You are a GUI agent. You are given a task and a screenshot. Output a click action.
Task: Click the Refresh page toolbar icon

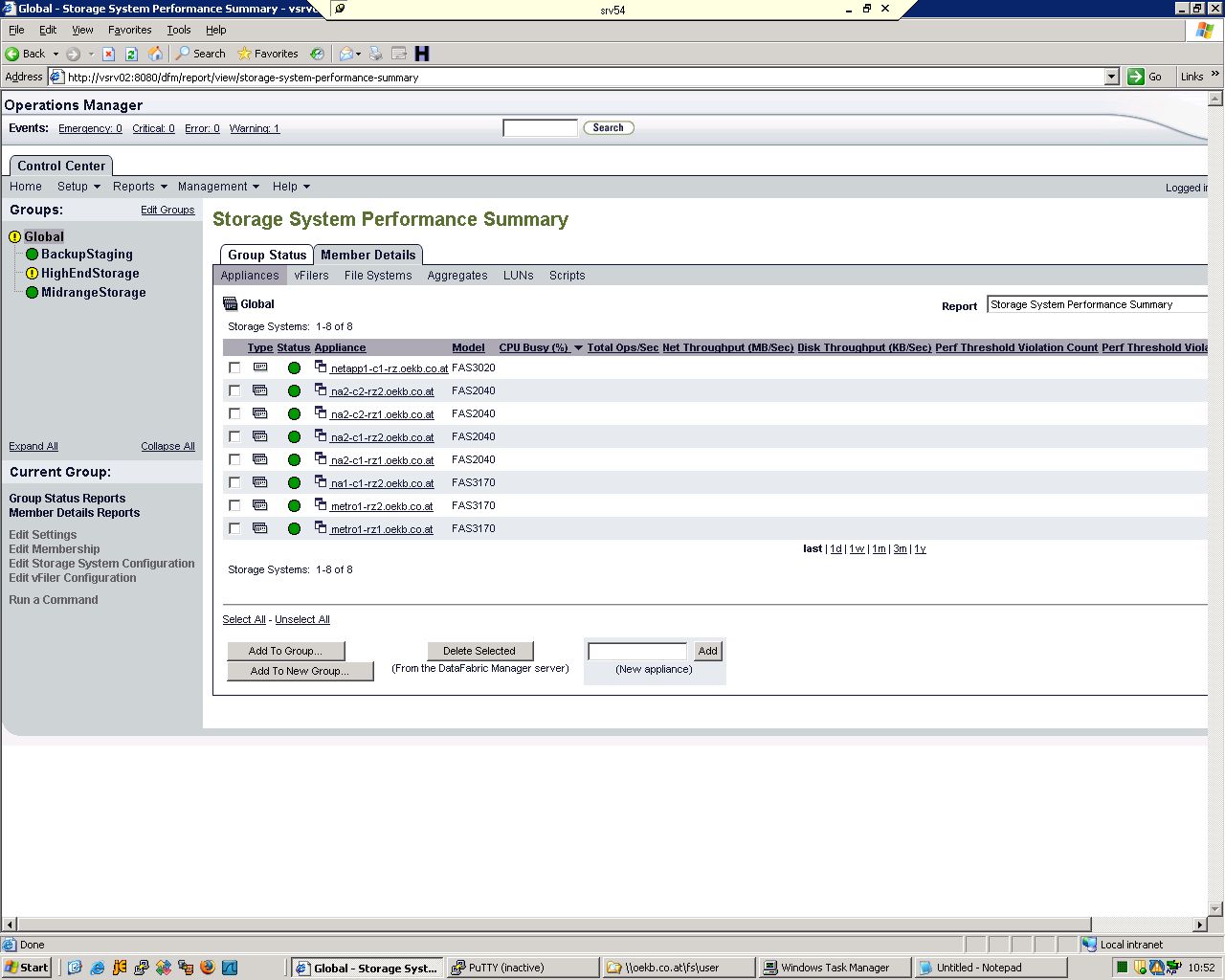(131, 54)
